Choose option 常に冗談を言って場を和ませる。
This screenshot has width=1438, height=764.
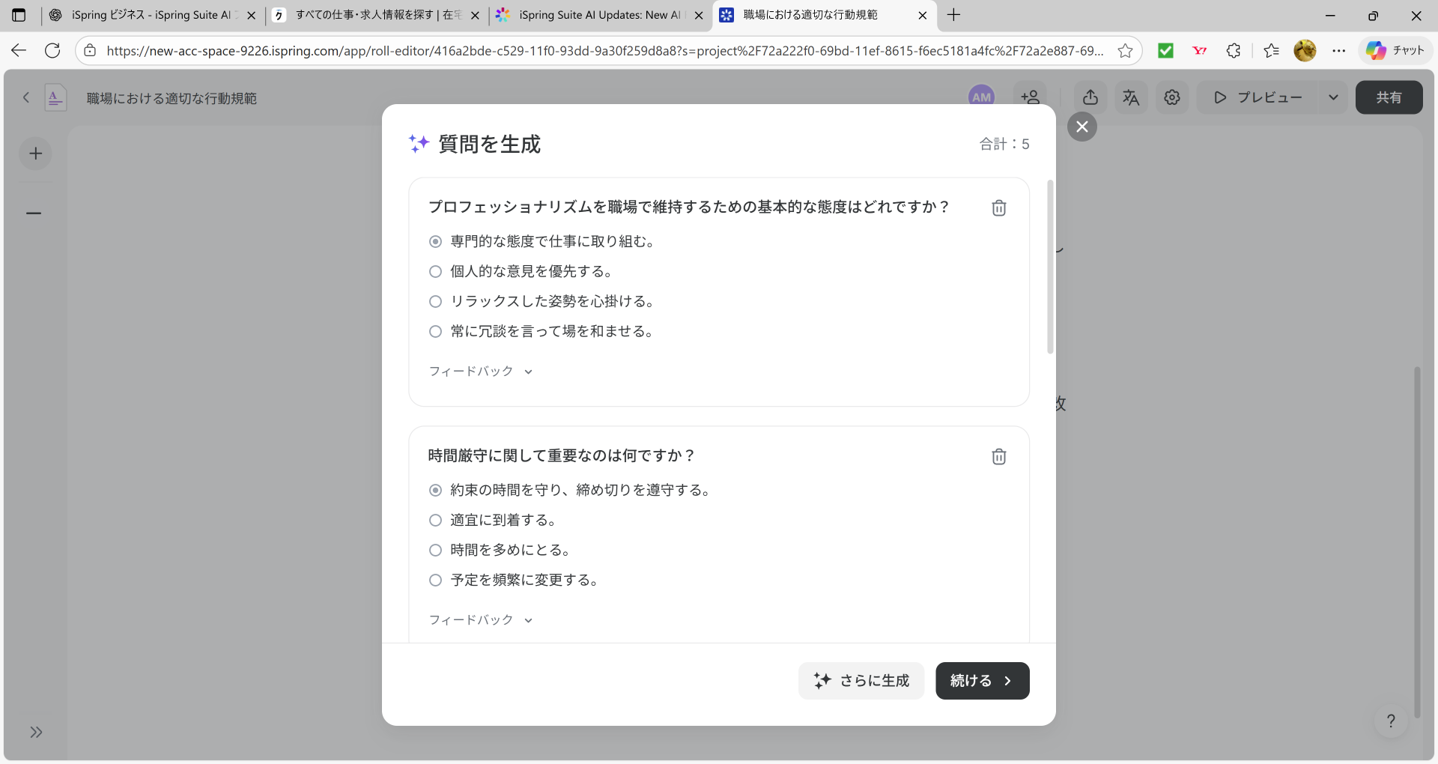pos(435,331)
